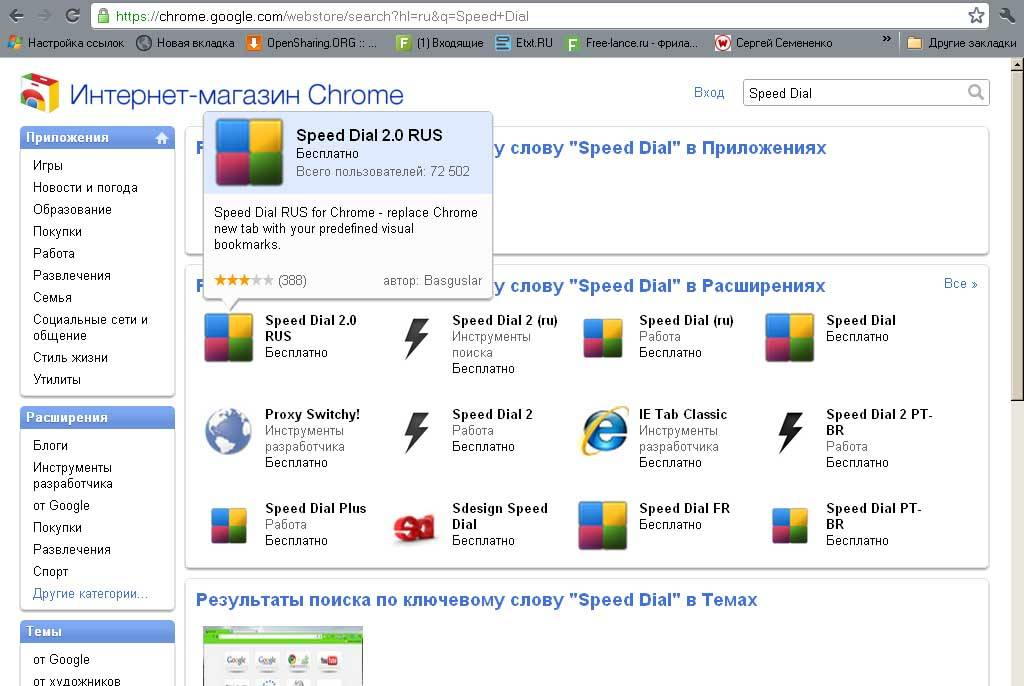The image size is (1024, 686).
Task: Bookmark this page with the star icon
Action: point(976,16)
